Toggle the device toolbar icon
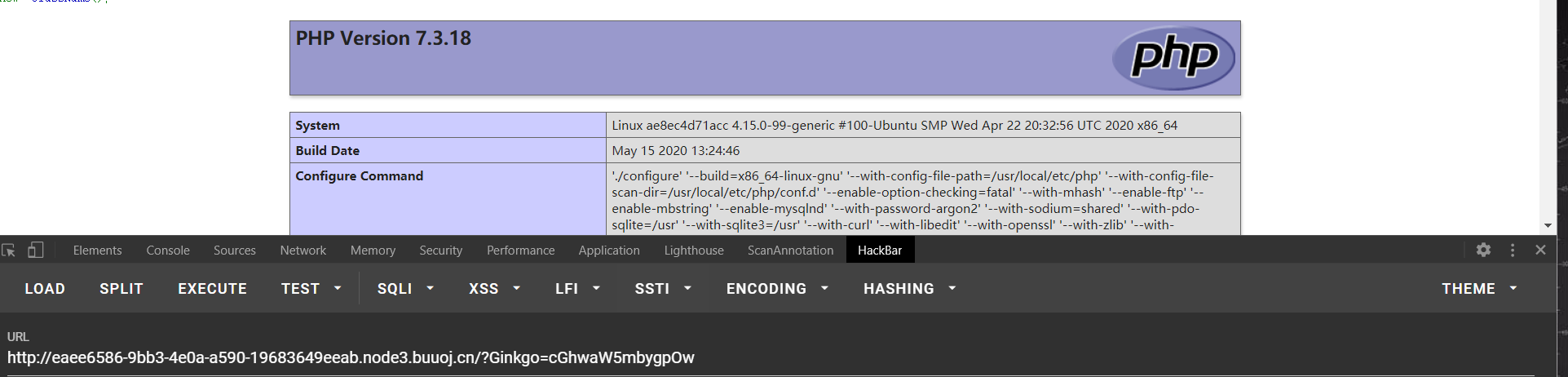 point(36,250)
